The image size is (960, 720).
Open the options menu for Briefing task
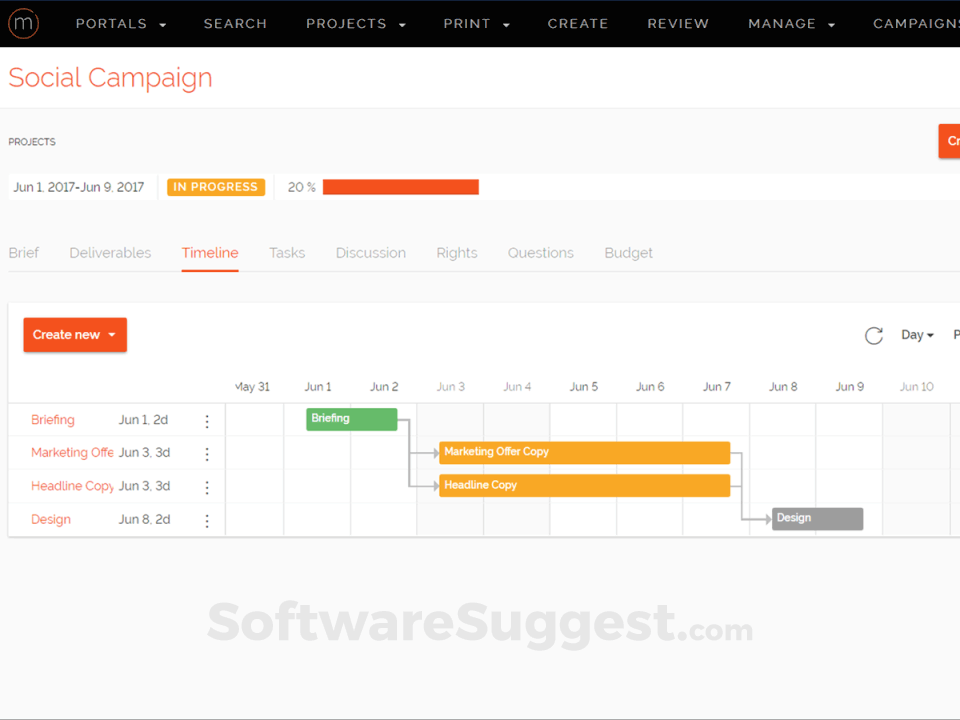point(207,420)
